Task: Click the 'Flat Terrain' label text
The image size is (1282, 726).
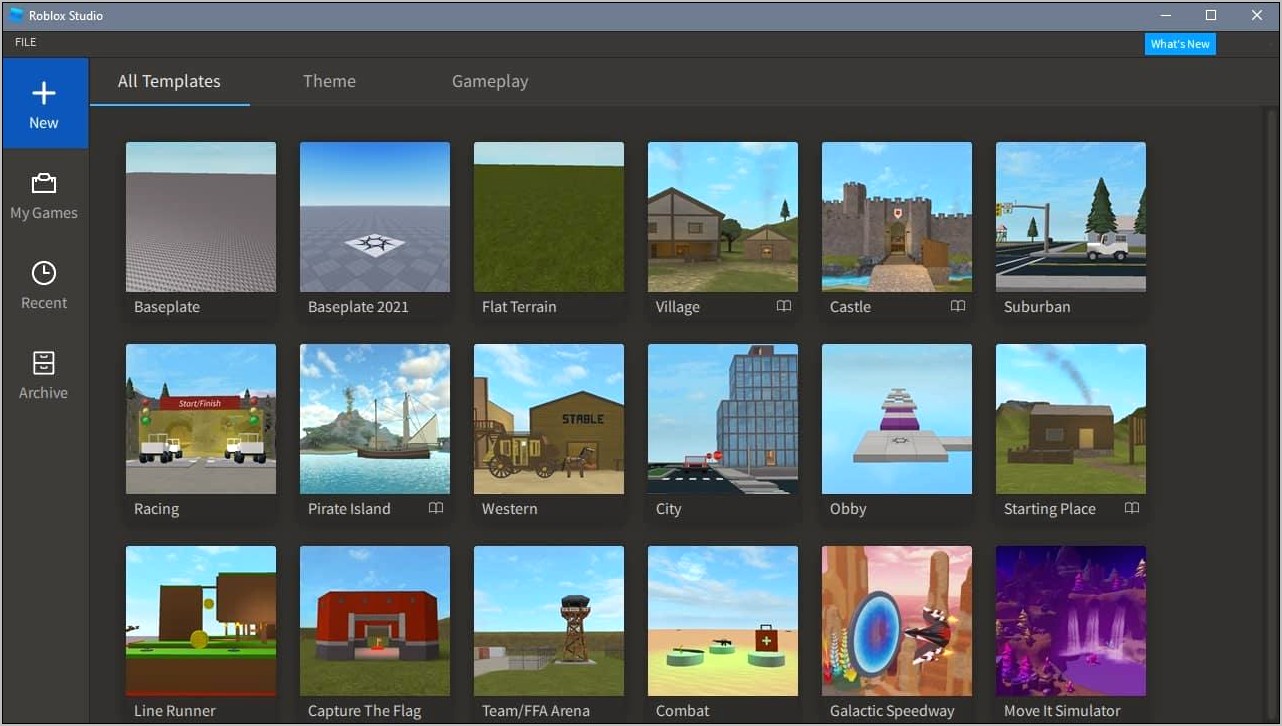Action: (519, 307)
